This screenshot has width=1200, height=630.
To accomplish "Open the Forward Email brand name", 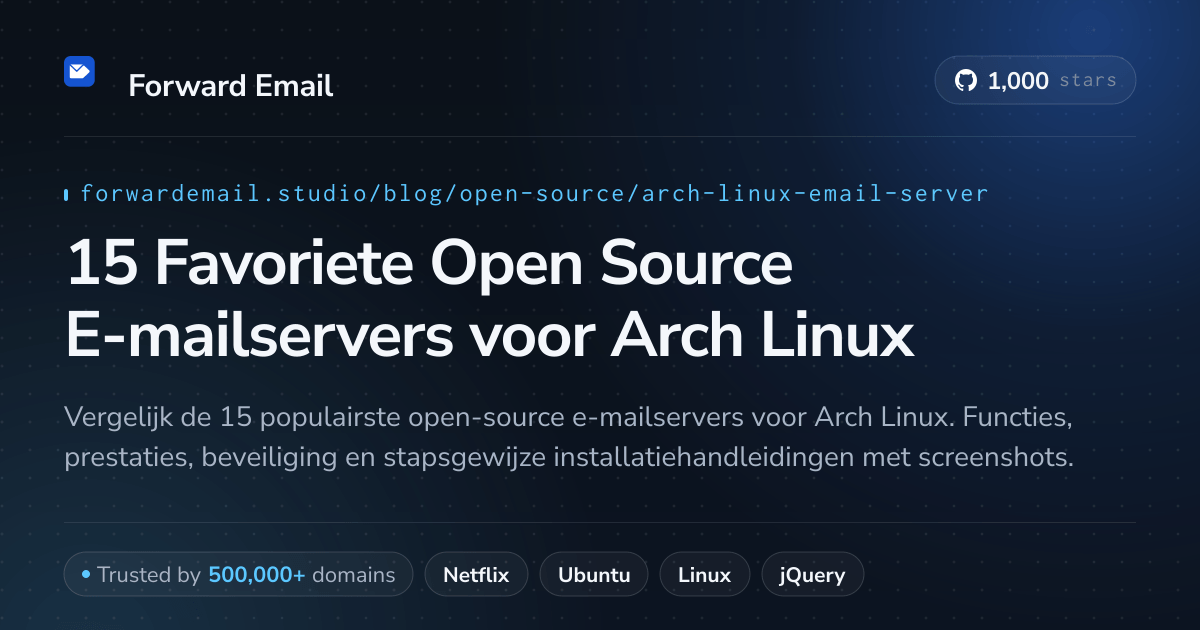I will pos(231,86).
